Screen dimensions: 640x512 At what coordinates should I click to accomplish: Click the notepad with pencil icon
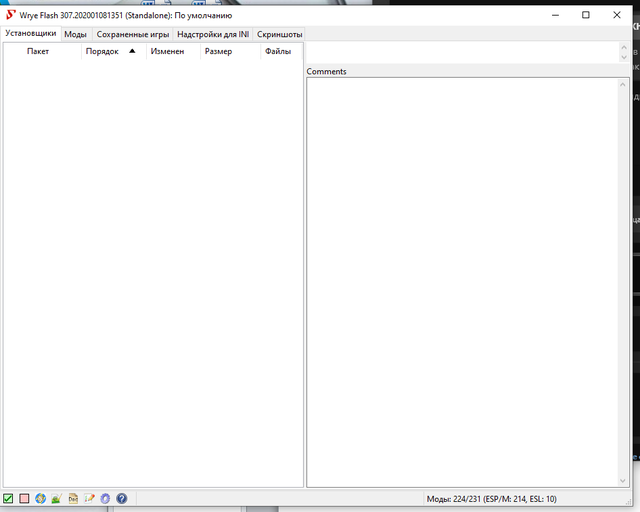89,498
